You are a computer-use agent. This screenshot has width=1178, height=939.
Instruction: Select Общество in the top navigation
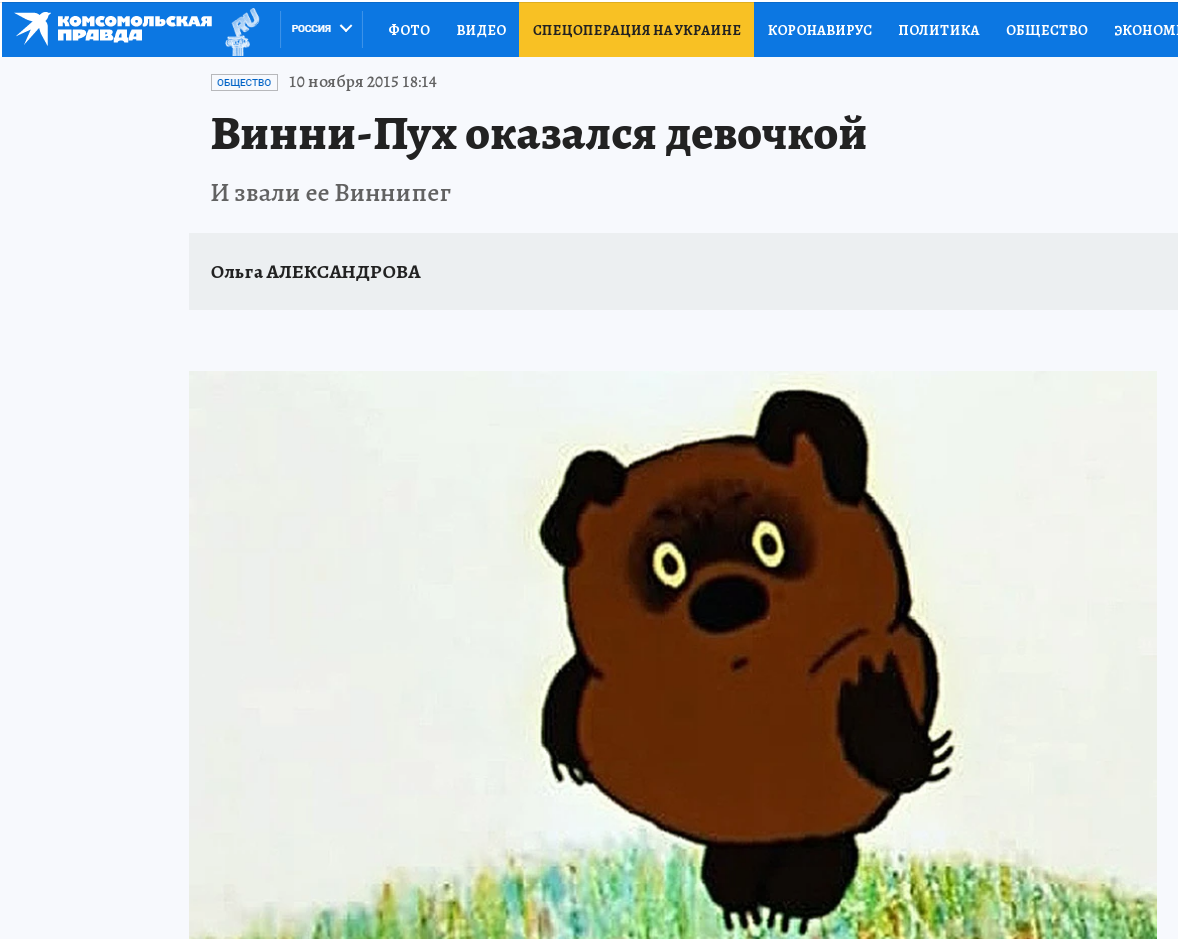[x=1047, y=30]
